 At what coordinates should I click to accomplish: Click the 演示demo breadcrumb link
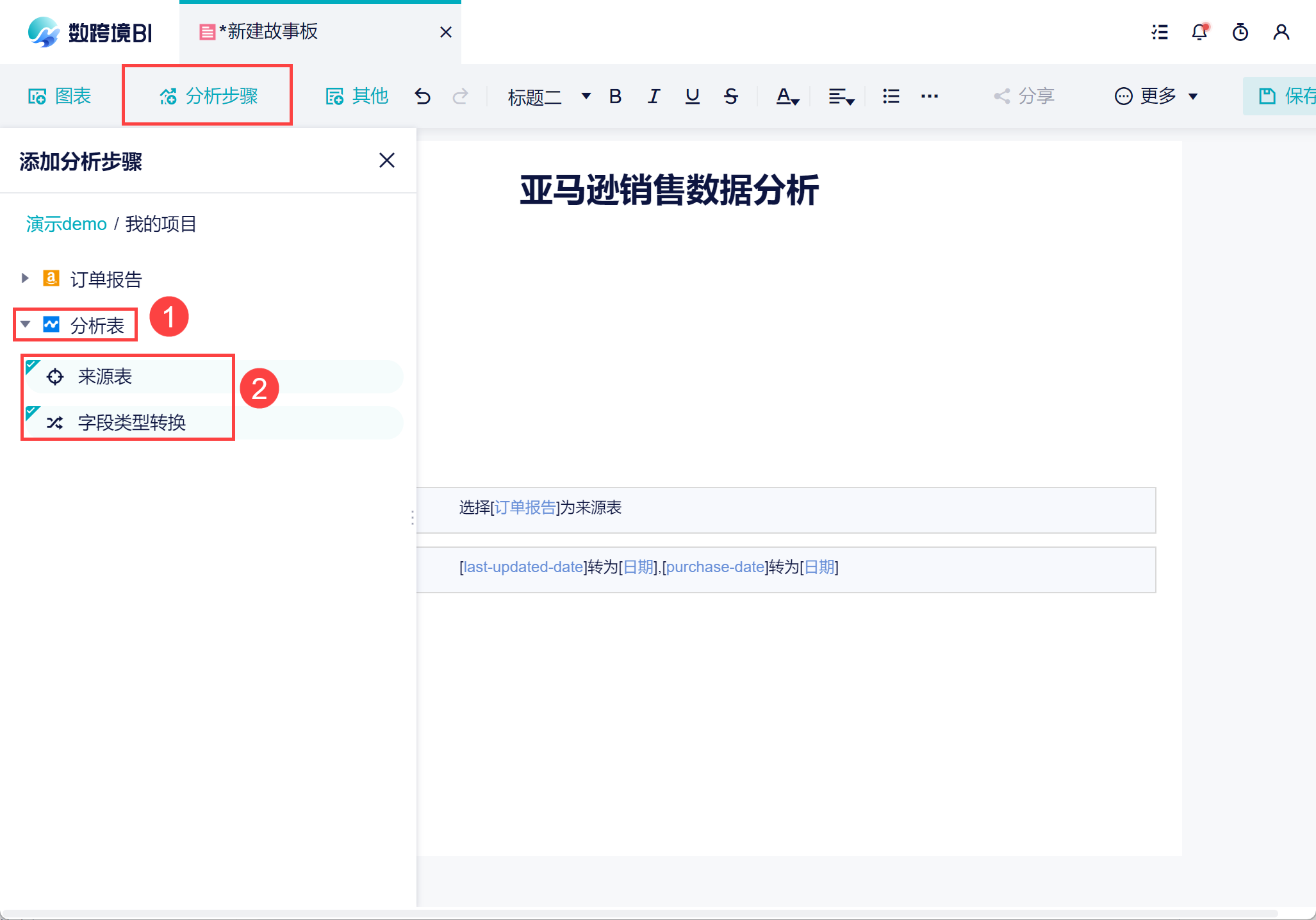[66, 224]
